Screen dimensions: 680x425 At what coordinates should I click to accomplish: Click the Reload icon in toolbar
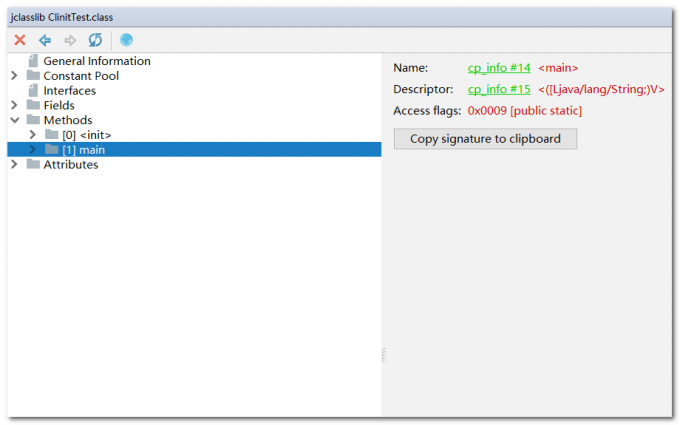(x=95, y=40)
